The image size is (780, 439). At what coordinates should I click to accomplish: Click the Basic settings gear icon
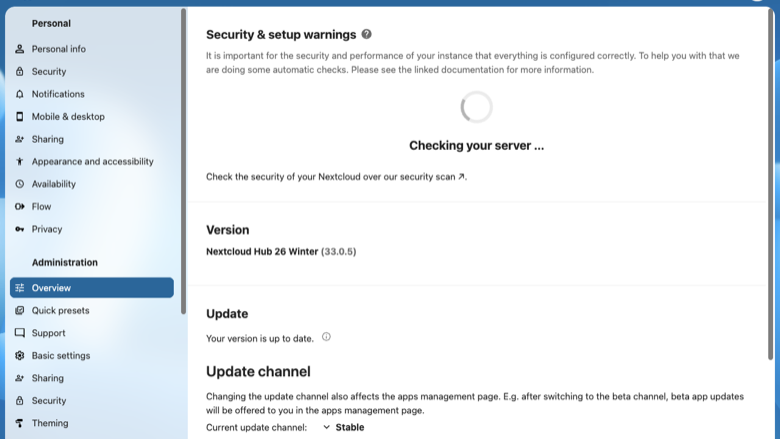19,355
